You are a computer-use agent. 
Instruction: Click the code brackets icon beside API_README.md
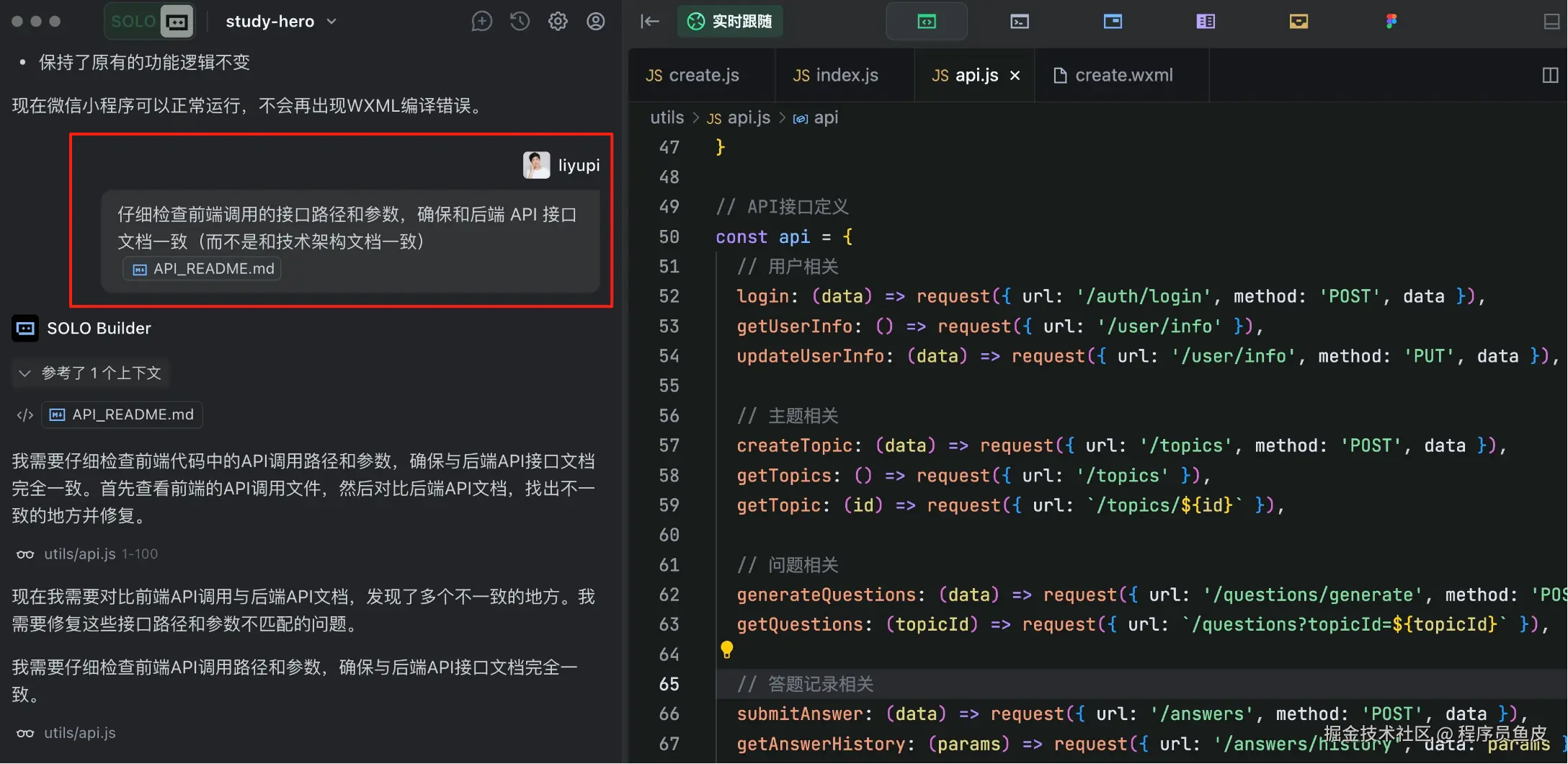(25, 415)
